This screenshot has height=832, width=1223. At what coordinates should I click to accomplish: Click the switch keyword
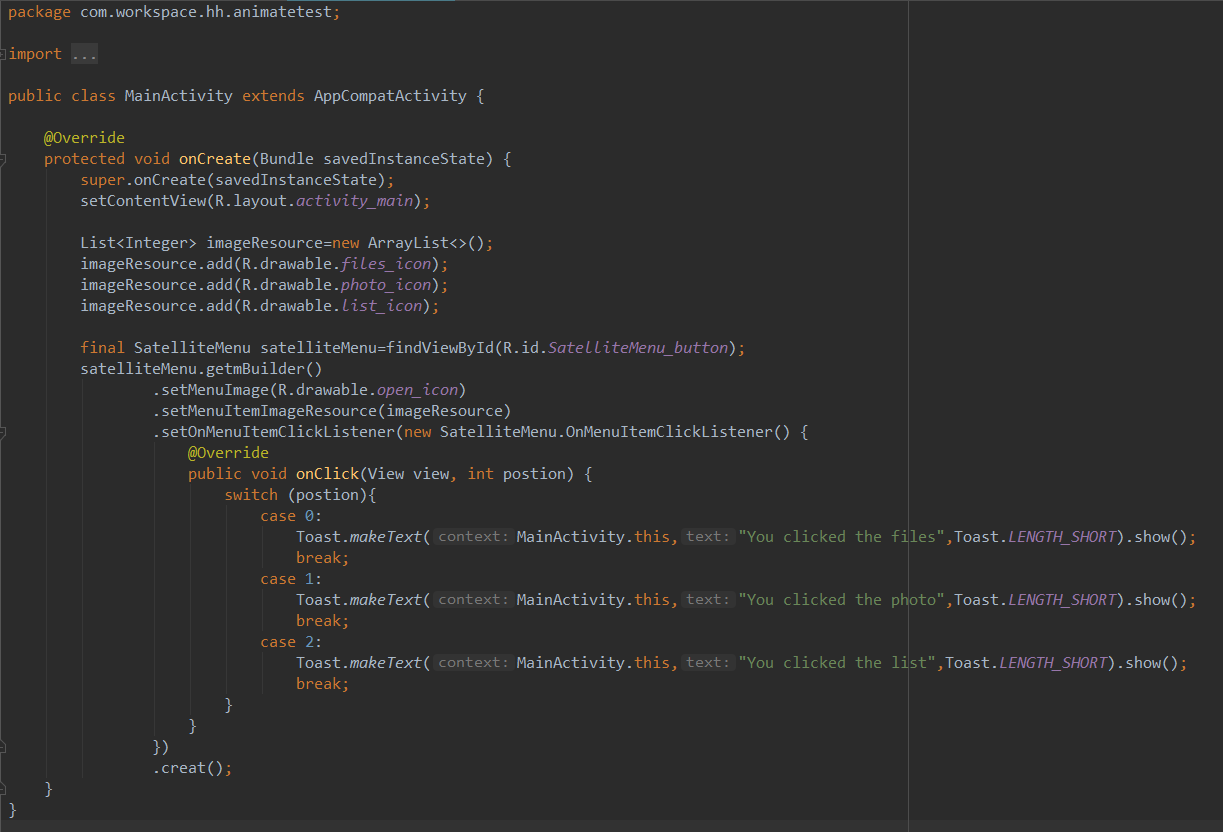(x=251, y=495)
